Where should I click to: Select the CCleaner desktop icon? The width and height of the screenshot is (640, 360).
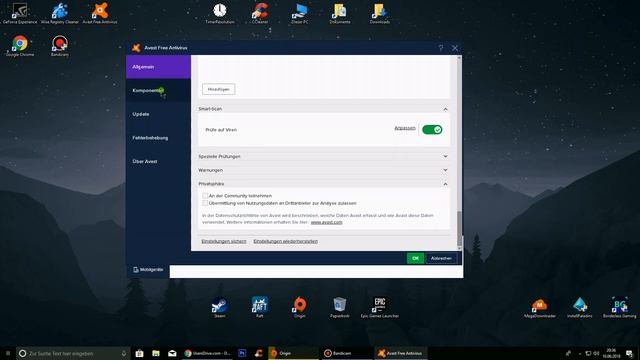(x=260, y=13)
